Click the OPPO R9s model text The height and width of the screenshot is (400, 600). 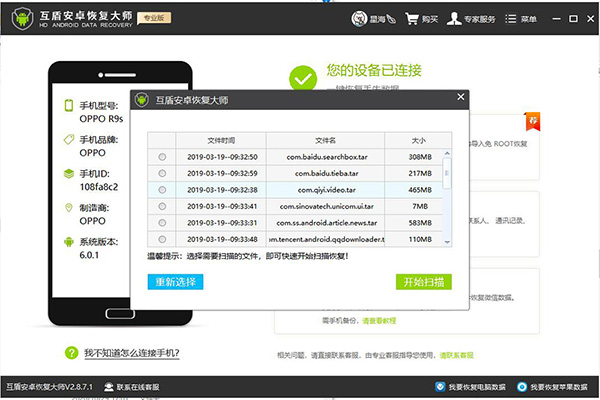[101, 119]
